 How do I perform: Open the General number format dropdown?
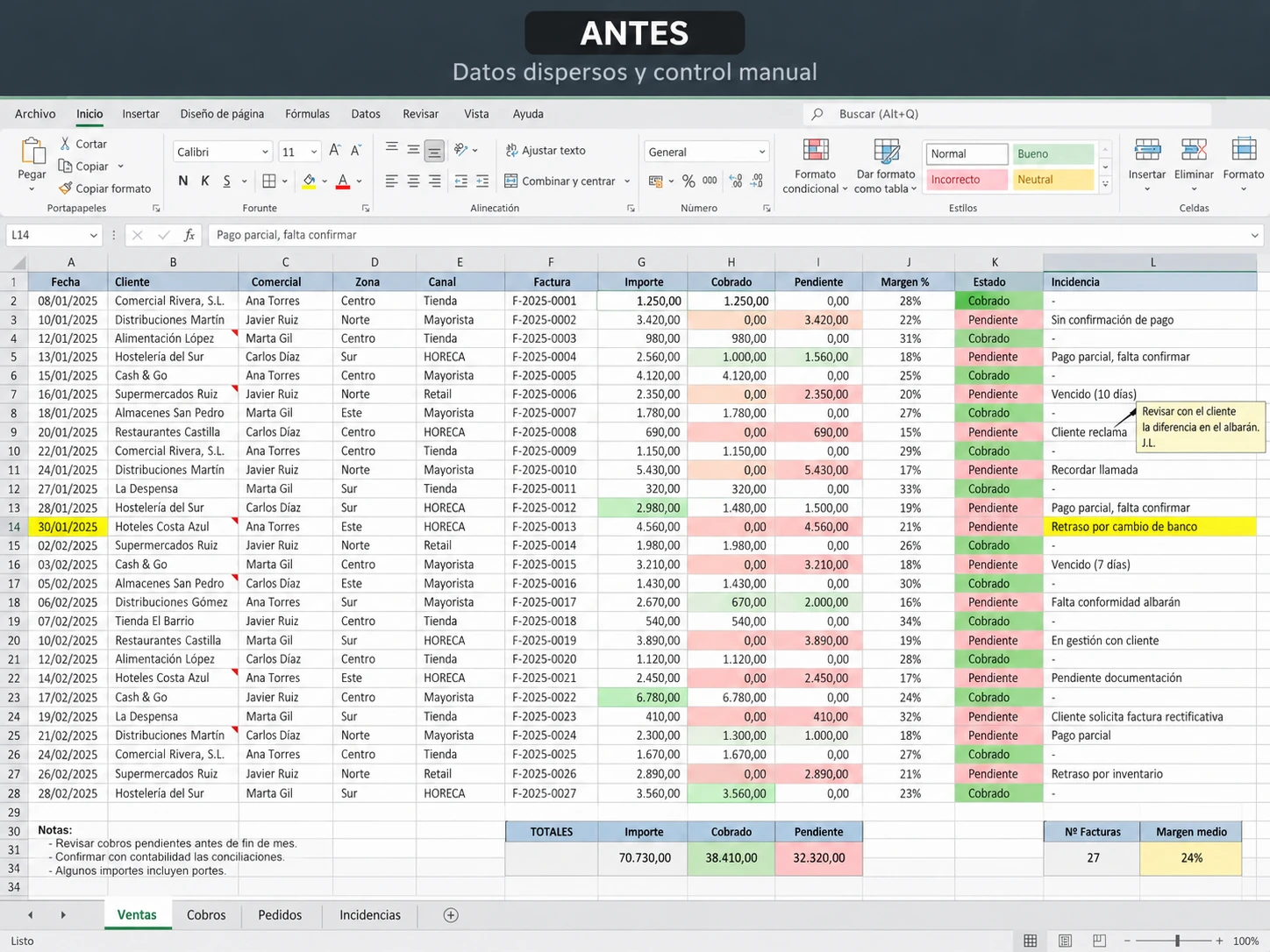point(761,152)
